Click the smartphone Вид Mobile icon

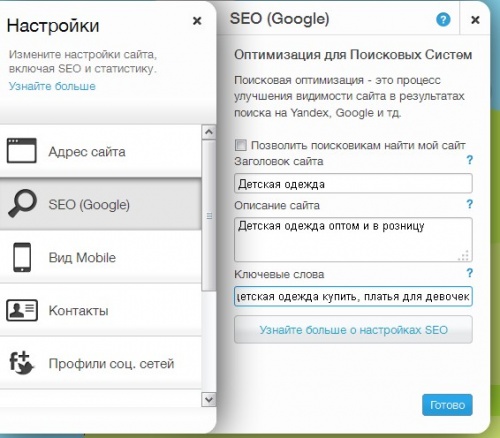click(22, 257)
